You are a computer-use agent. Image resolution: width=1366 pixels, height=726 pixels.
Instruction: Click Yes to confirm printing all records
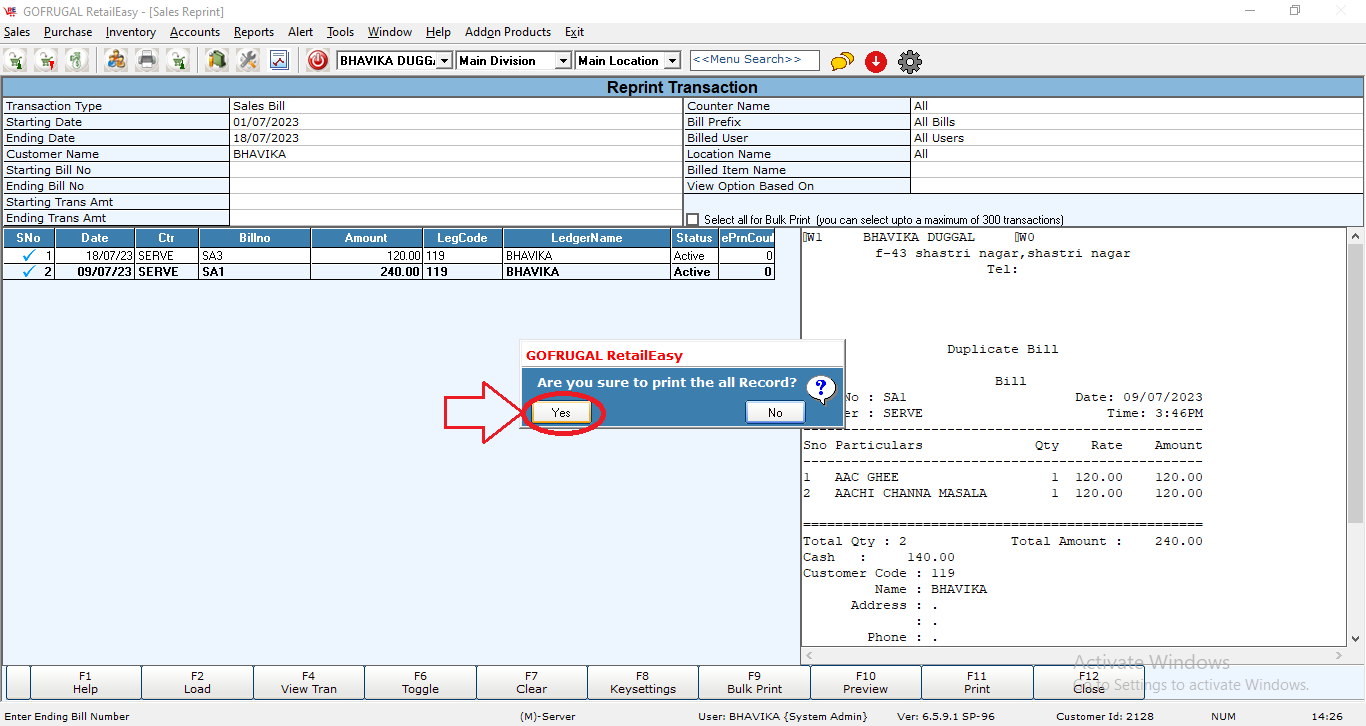561,412
